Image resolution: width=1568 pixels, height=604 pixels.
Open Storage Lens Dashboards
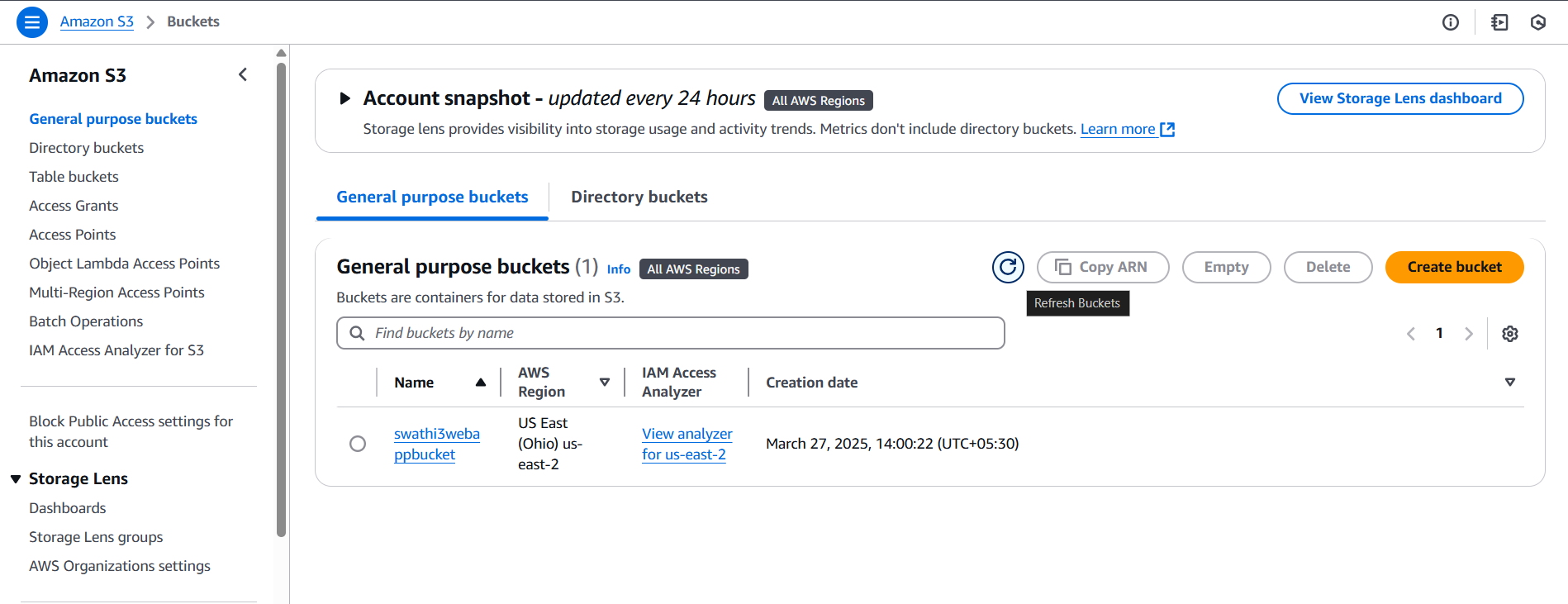[68, 508]
